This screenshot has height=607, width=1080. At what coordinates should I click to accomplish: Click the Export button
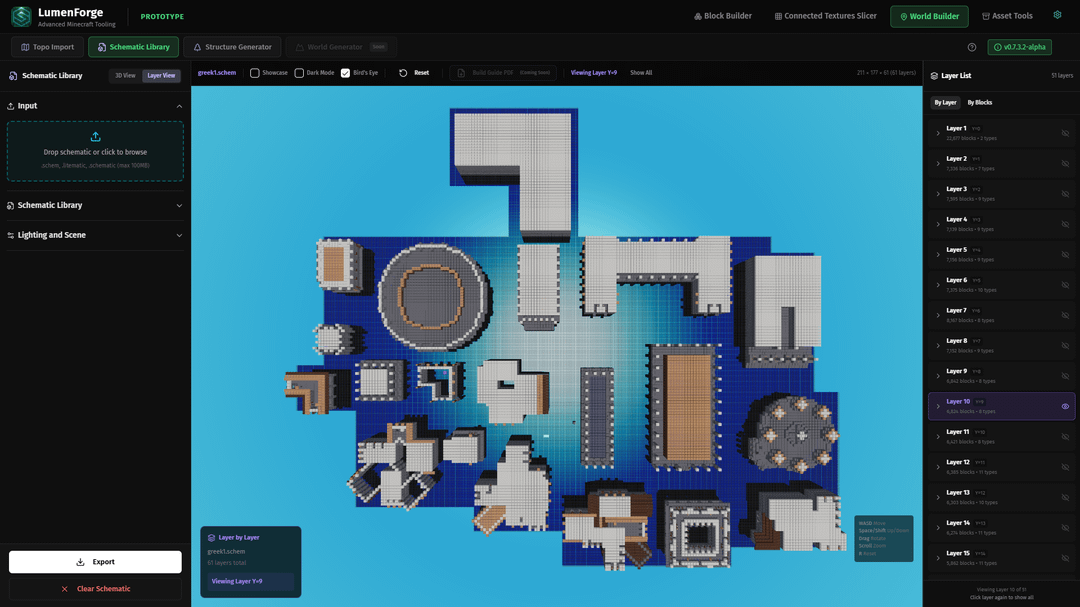95,562
